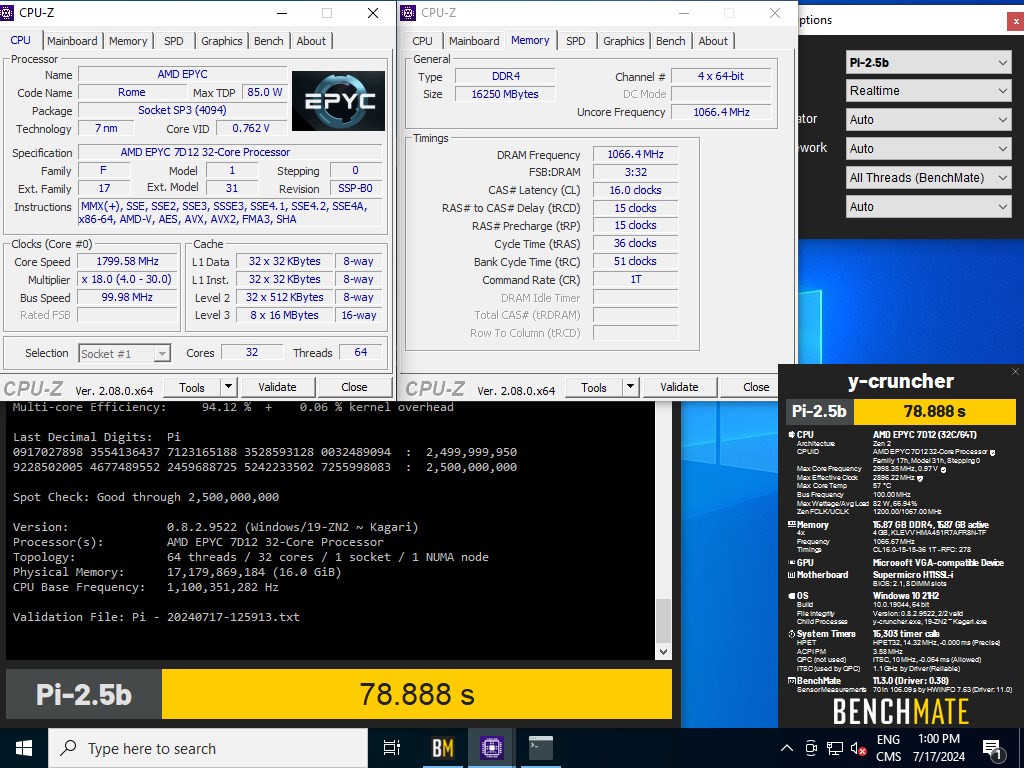Image resolution: width=1024 pixels, height=768 pixels.
Task: Click the muted volume icon in tray
Action: [x=858, y=748]
